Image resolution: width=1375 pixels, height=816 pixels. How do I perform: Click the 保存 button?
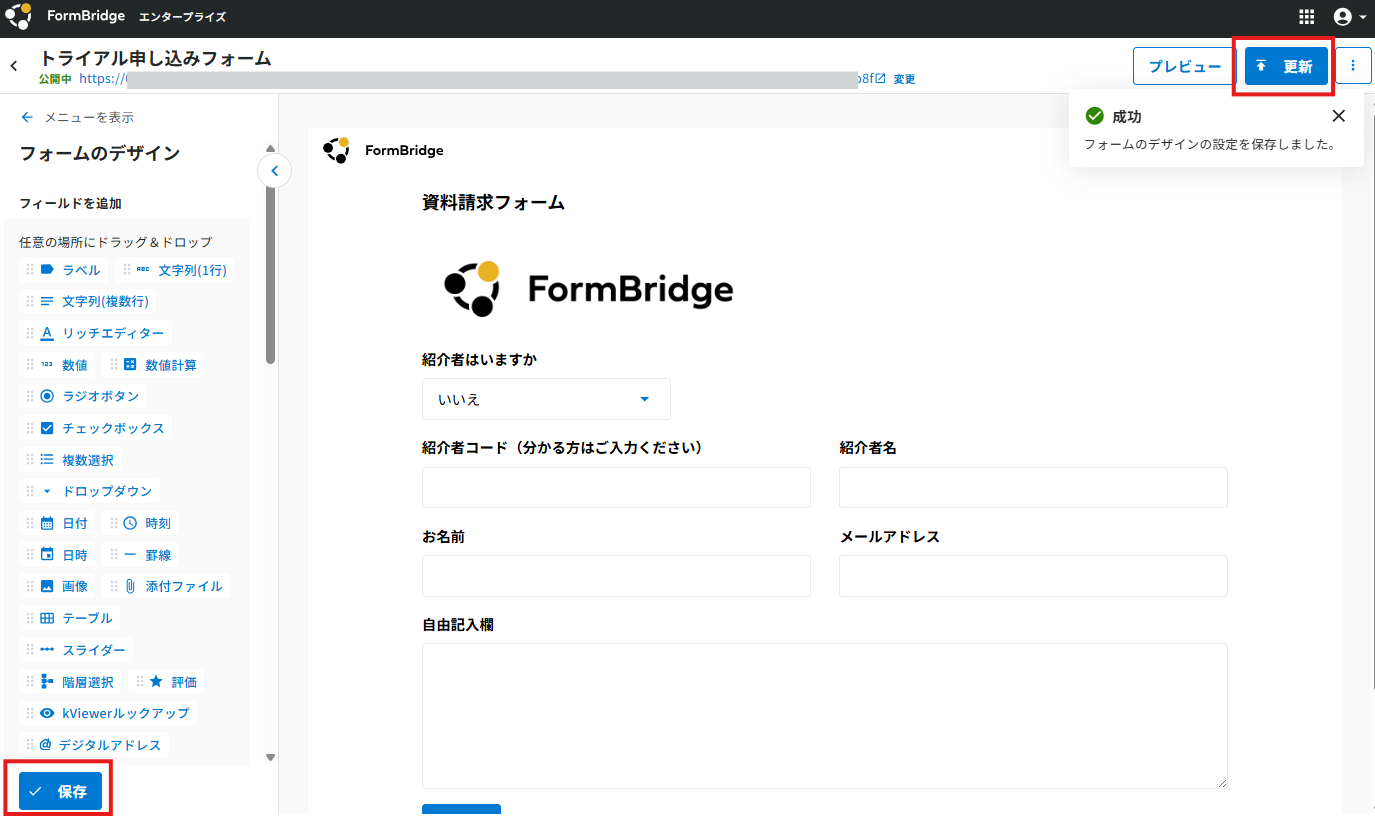coord(60,791)
